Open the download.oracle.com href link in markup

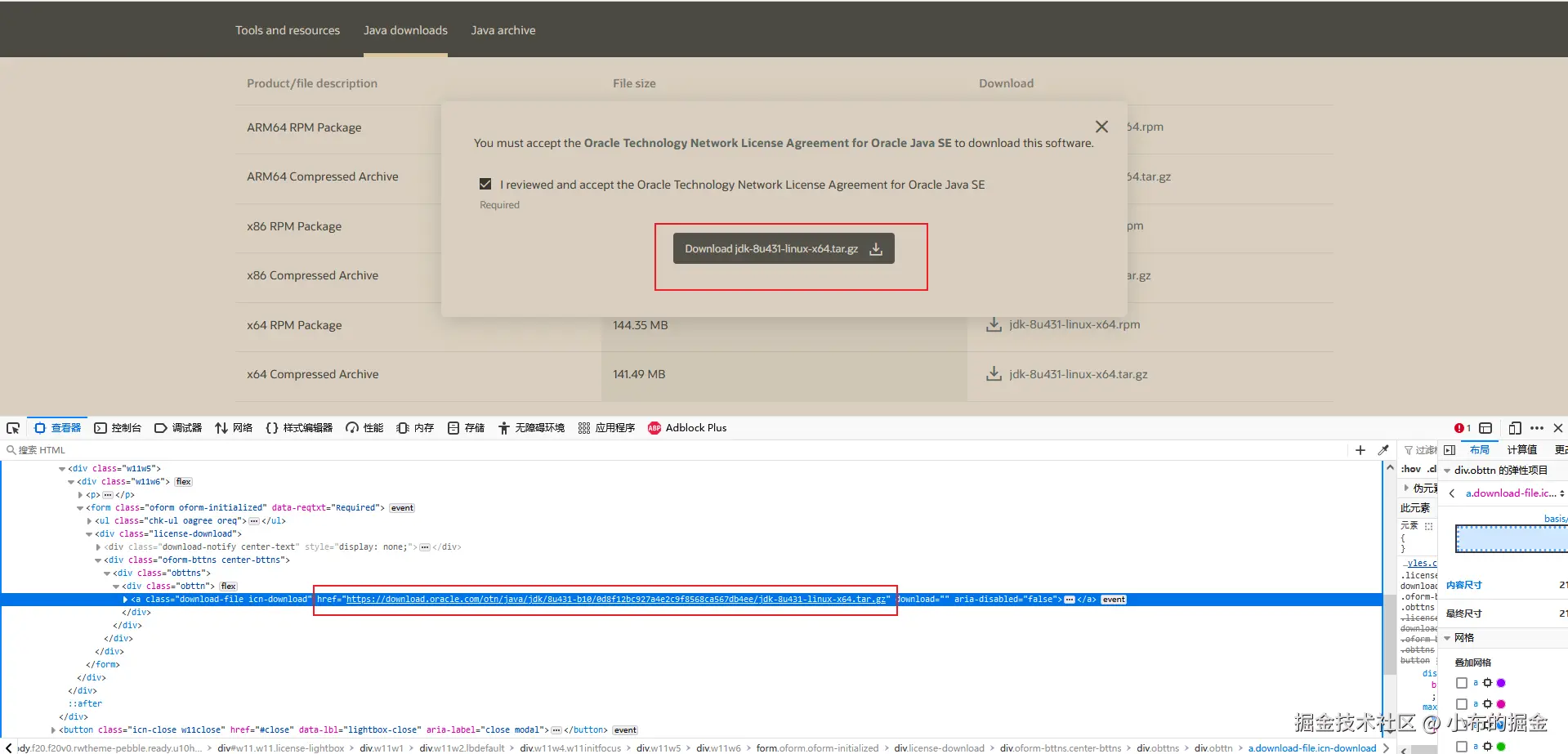click(617, 600)
